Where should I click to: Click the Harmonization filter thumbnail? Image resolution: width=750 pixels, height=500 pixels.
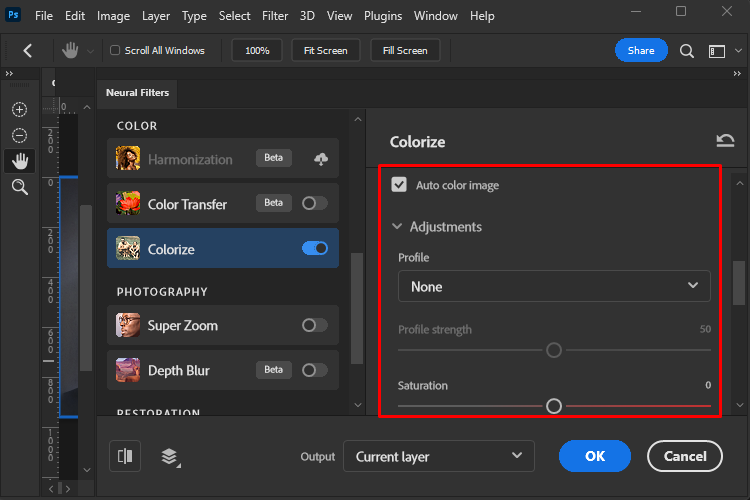click(x=128, y=158)
